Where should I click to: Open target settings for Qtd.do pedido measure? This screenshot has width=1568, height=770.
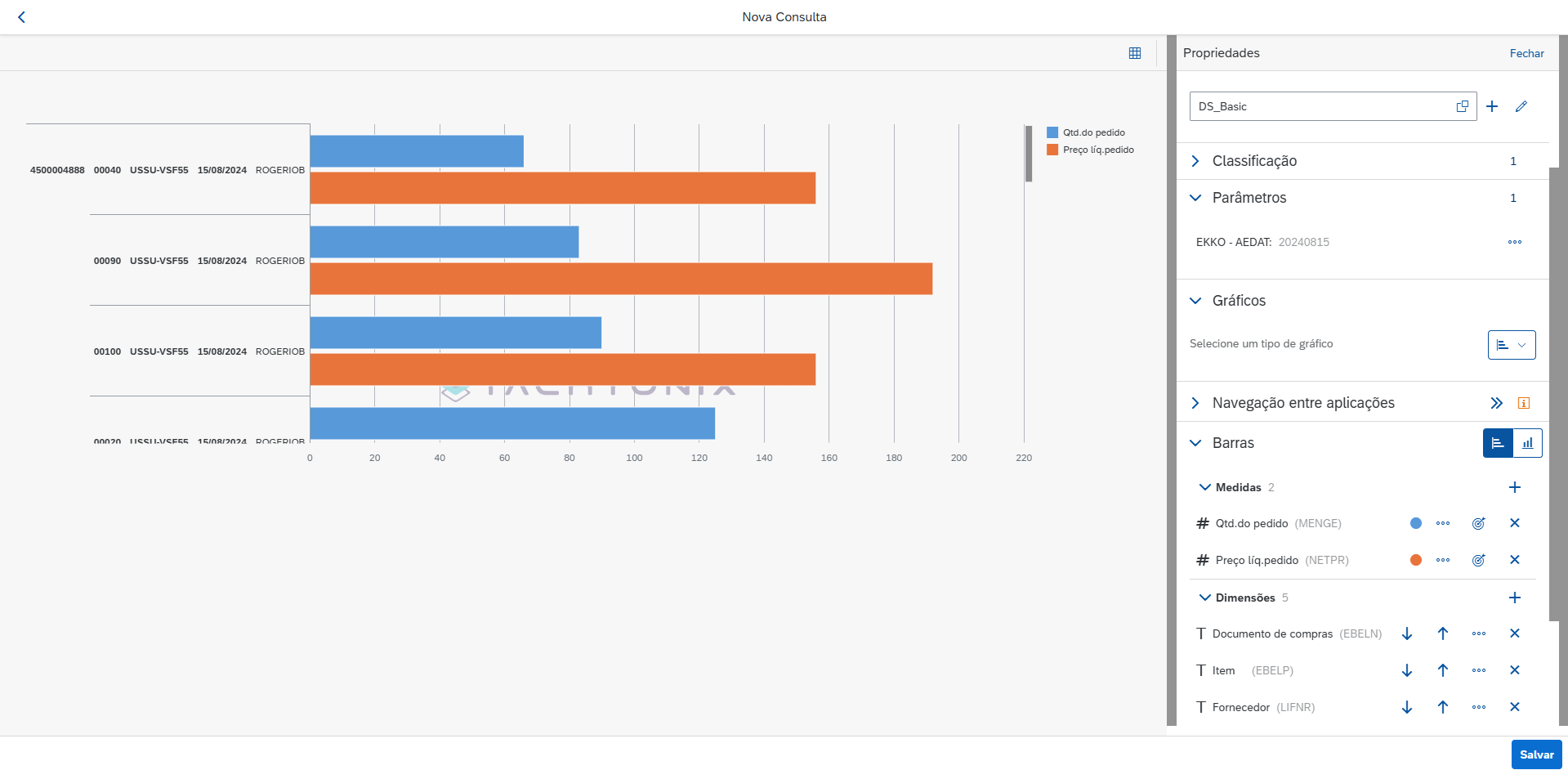1478,523
